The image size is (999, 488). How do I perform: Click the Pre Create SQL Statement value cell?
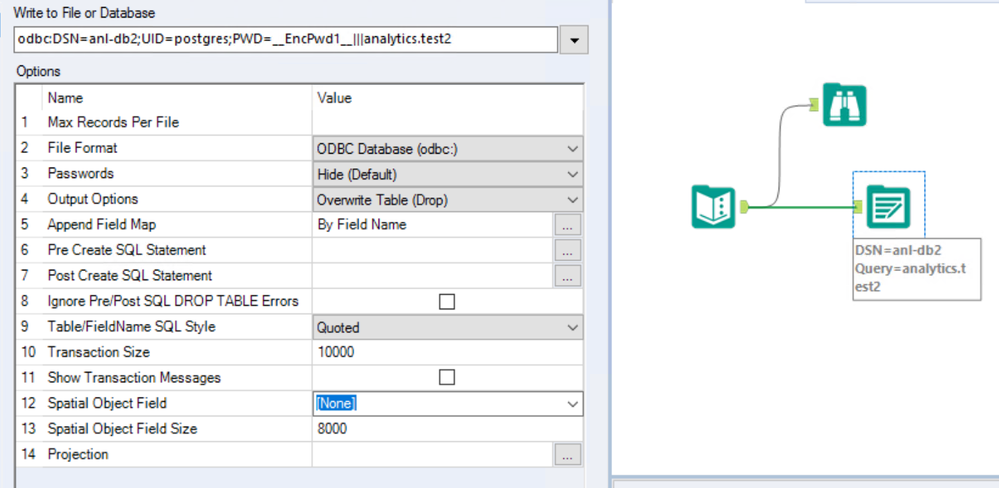433,250
